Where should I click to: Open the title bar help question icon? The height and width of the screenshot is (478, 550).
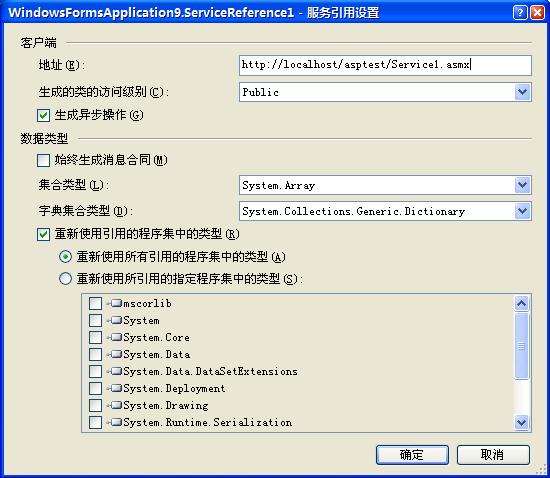pos(520,13)
